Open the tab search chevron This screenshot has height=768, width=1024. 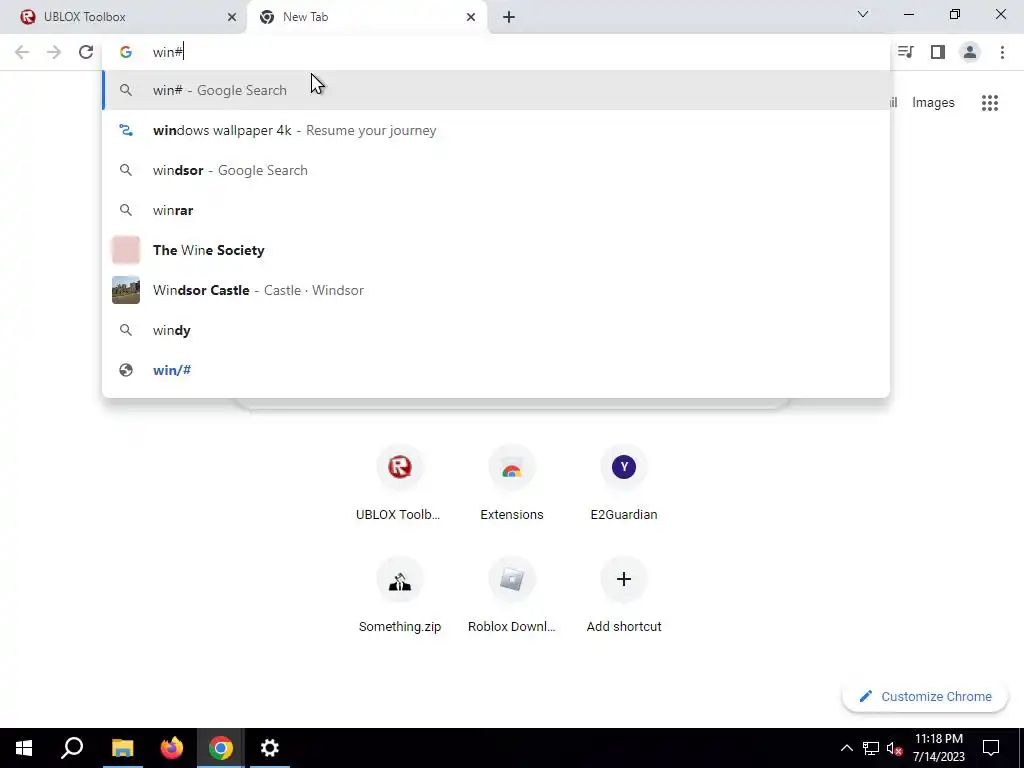coord(863,14)
